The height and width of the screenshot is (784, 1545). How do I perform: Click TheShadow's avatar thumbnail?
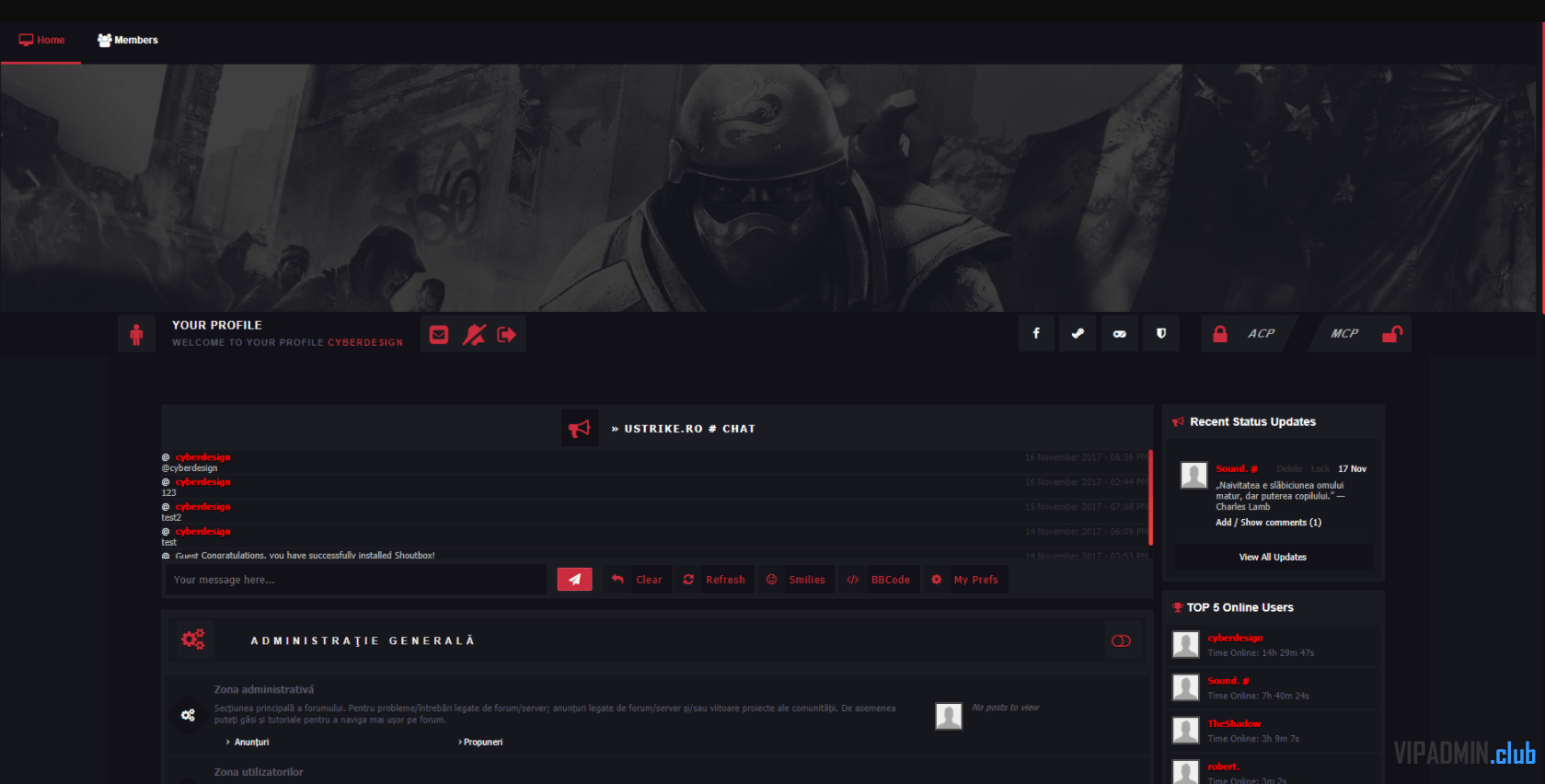point(1185,730)
